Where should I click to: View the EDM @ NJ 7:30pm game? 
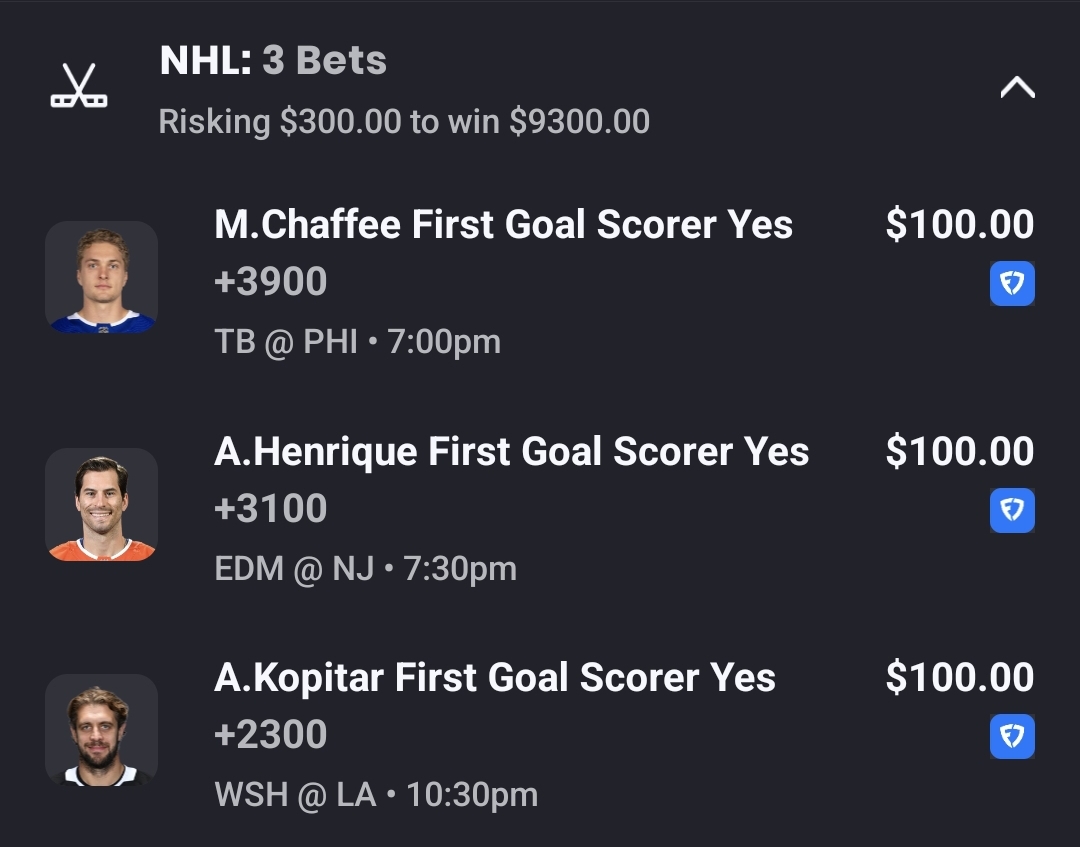(x=365, y=569)
